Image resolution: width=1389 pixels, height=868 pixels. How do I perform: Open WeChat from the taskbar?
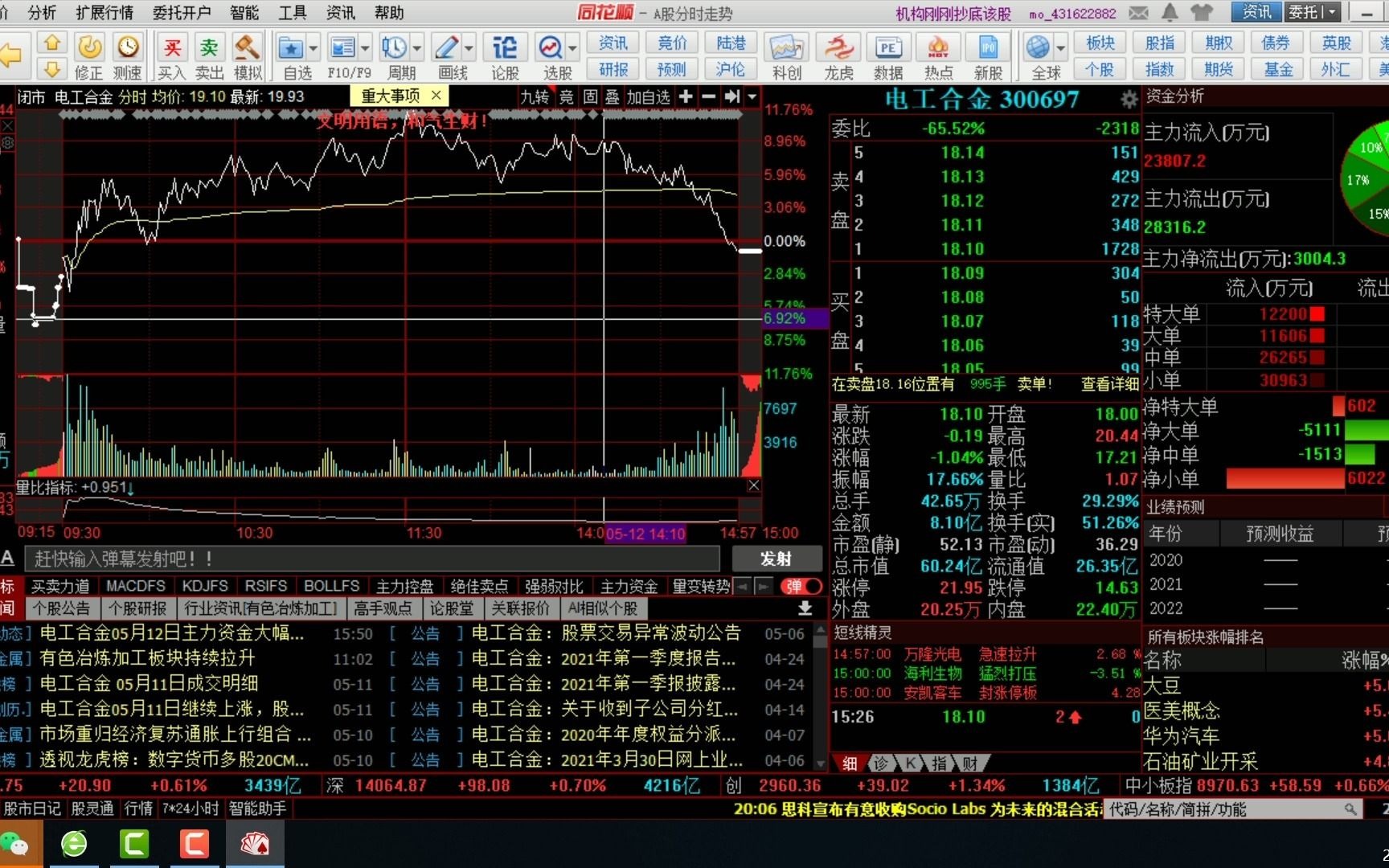click(x=15, y=844)
